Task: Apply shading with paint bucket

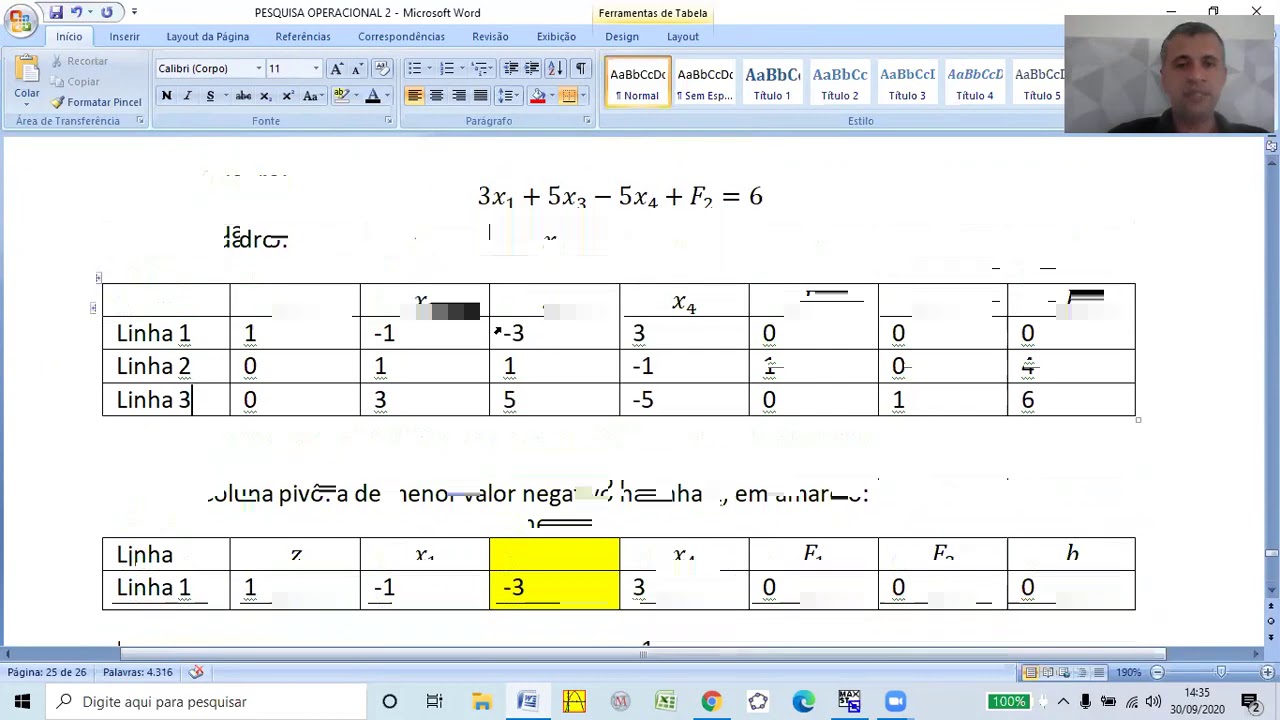Action: click(538, 96)
